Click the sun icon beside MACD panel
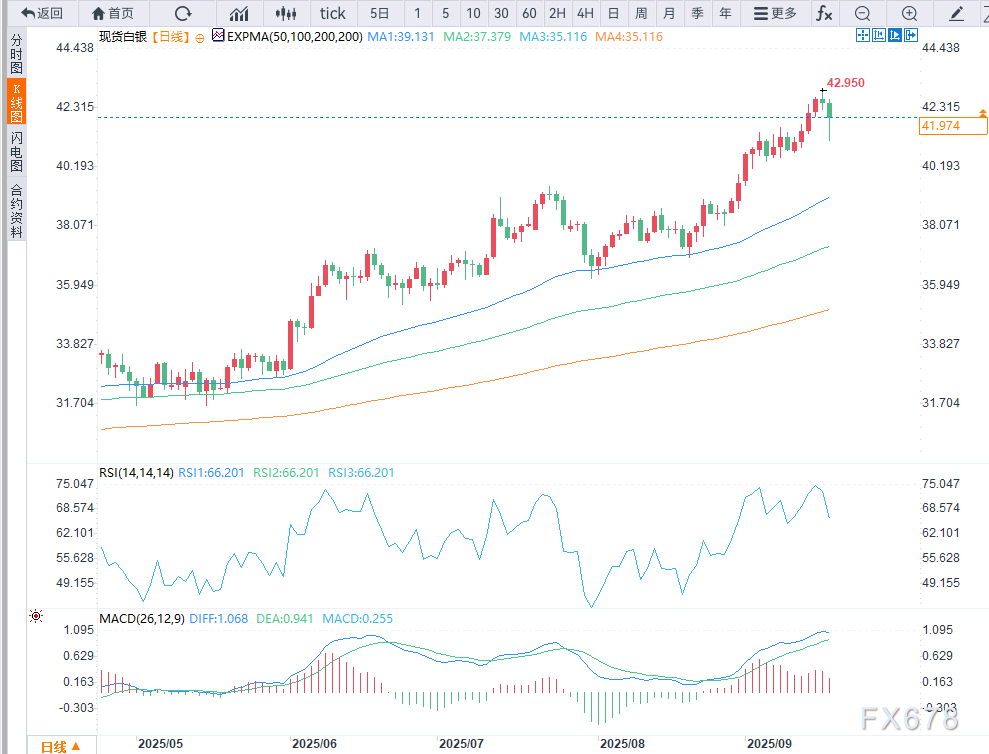The image size is (989, 754). (x=36, y=617)
